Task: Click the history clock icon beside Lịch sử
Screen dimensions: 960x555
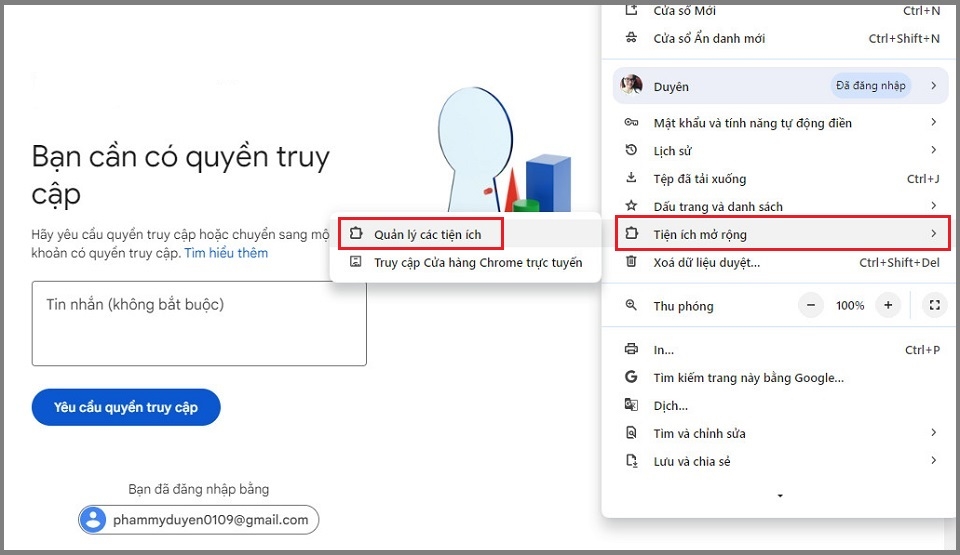Action: click(631, 150)
